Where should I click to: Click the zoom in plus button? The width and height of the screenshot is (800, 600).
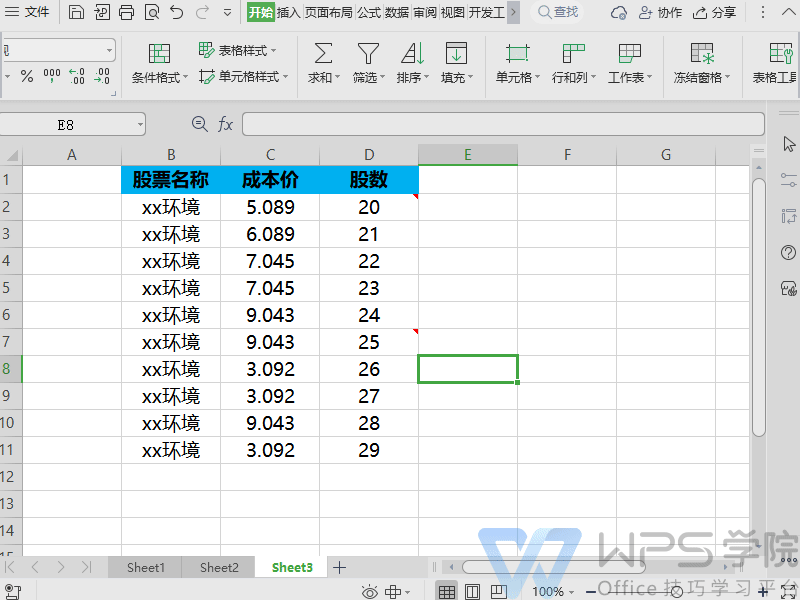click(763, 592)
